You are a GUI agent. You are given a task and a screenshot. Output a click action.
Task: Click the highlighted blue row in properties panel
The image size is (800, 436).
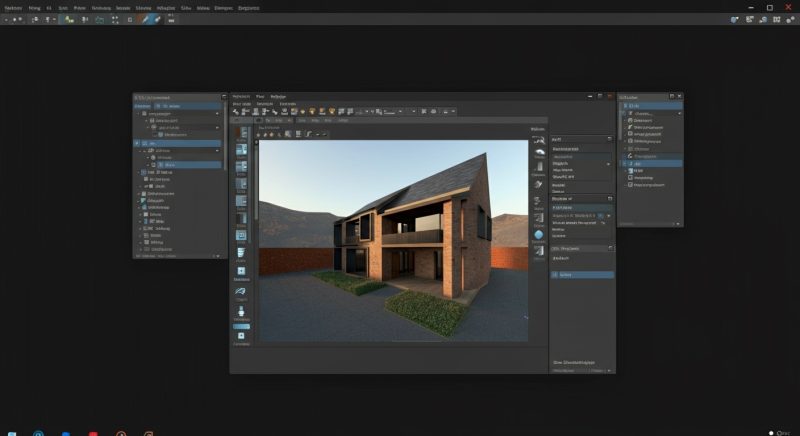[x=582, y=274]
